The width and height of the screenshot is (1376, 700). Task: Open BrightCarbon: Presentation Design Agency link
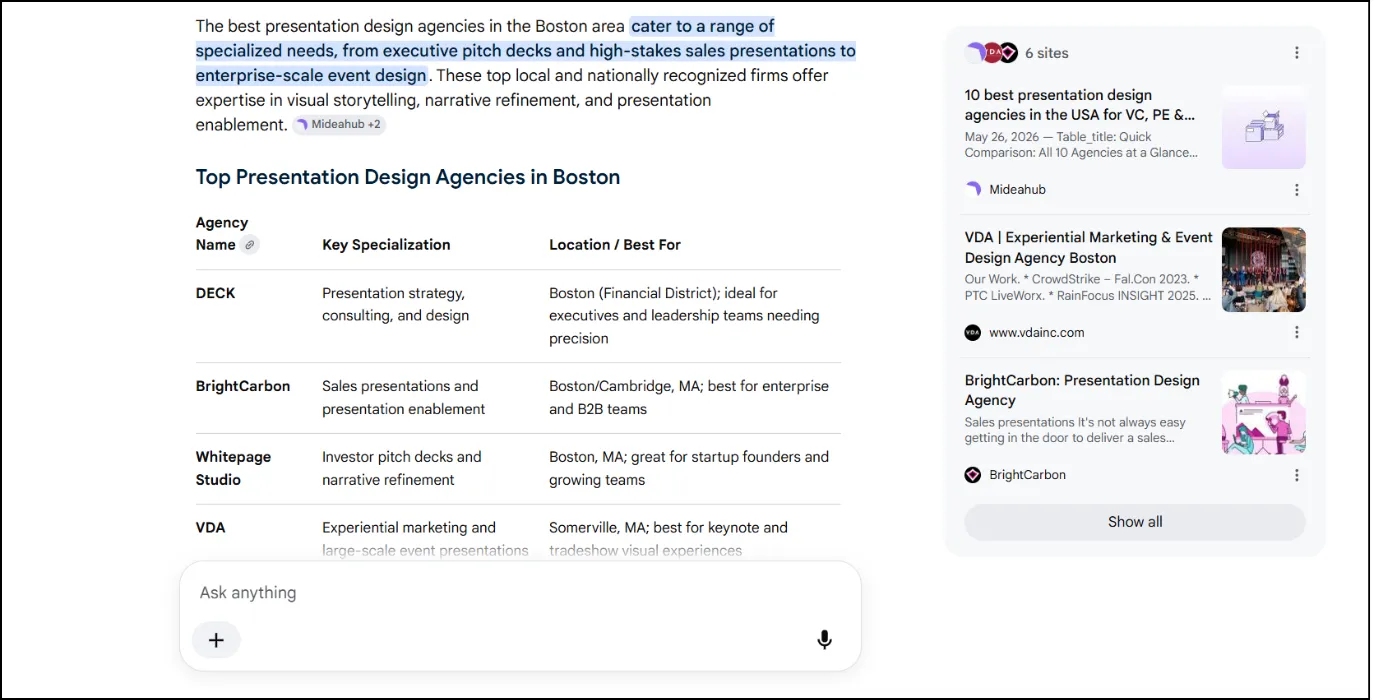1082,390
